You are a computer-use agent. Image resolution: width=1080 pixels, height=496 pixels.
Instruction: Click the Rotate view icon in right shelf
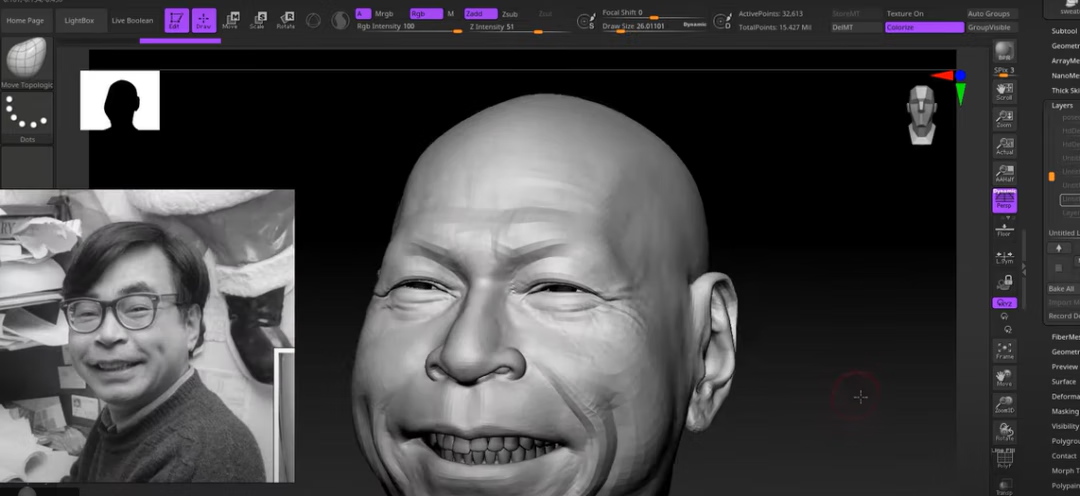(1004, 432)
